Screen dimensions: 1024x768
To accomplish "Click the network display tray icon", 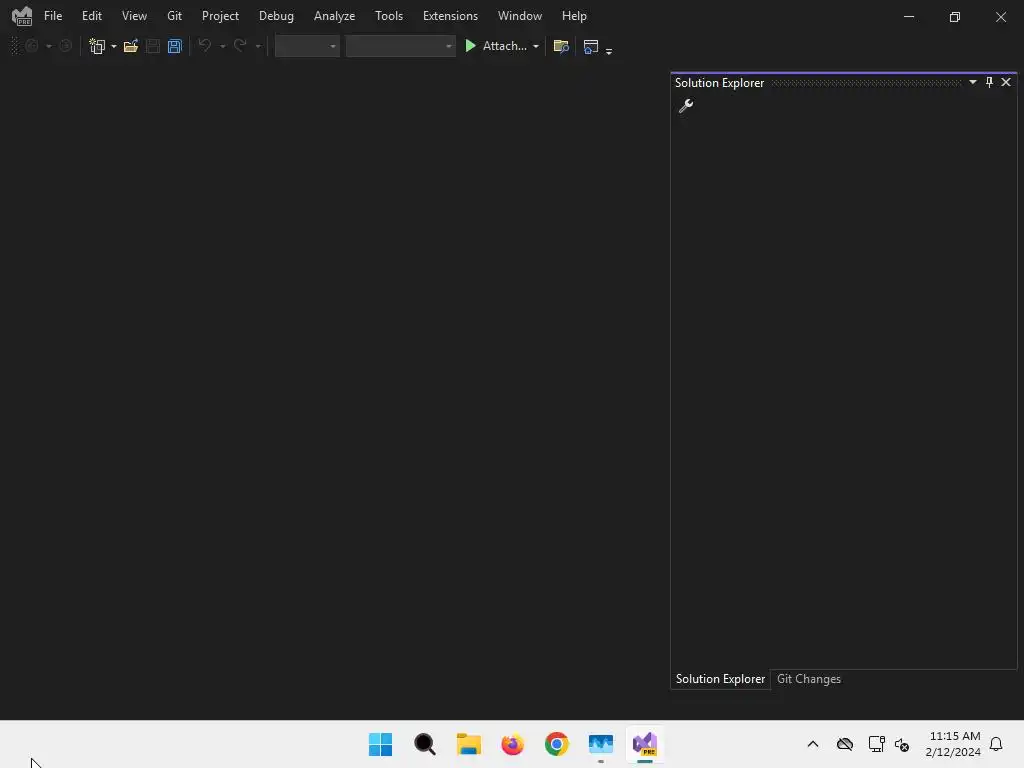I will 876,744.
